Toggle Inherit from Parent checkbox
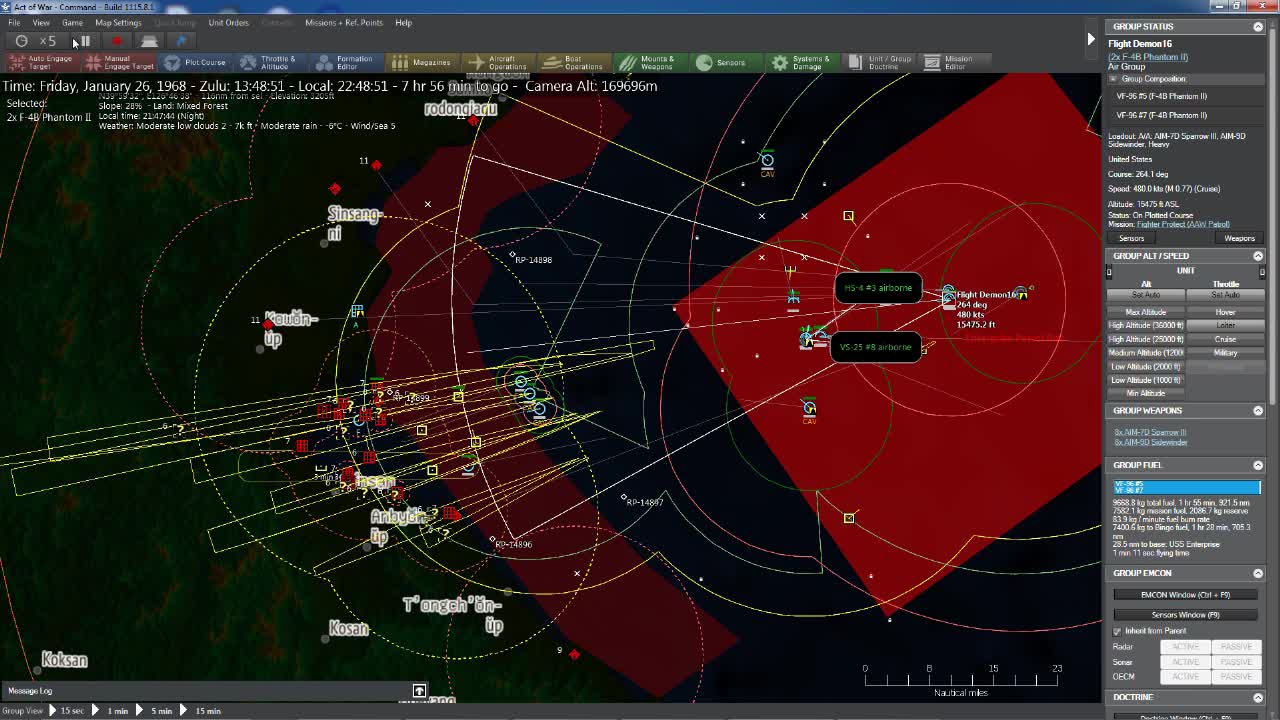 pyautogui.click(x=1117, y=631)
